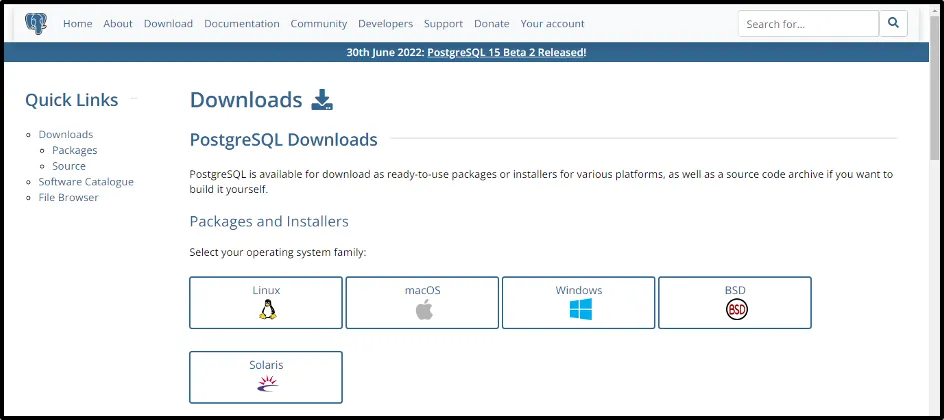The height and width of the screenshot is (420, 944).
Task: Navigate to Your account
Action: click(x=552, y=24)
